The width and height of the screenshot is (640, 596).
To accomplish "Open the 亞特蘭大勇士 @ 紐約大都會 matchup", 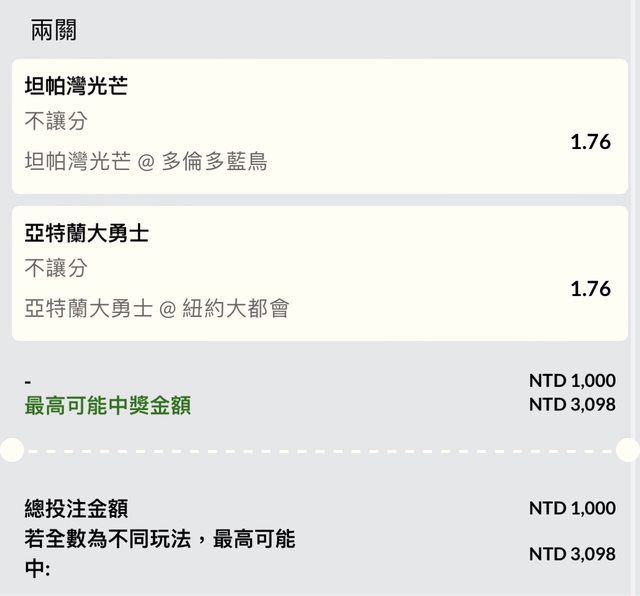I will (x=157, y=308).
